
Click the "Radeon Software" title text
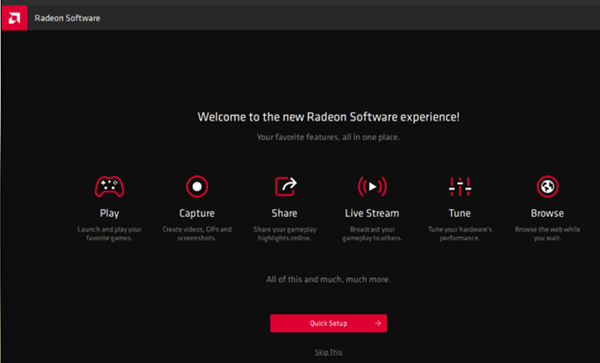tap(67, 18)
